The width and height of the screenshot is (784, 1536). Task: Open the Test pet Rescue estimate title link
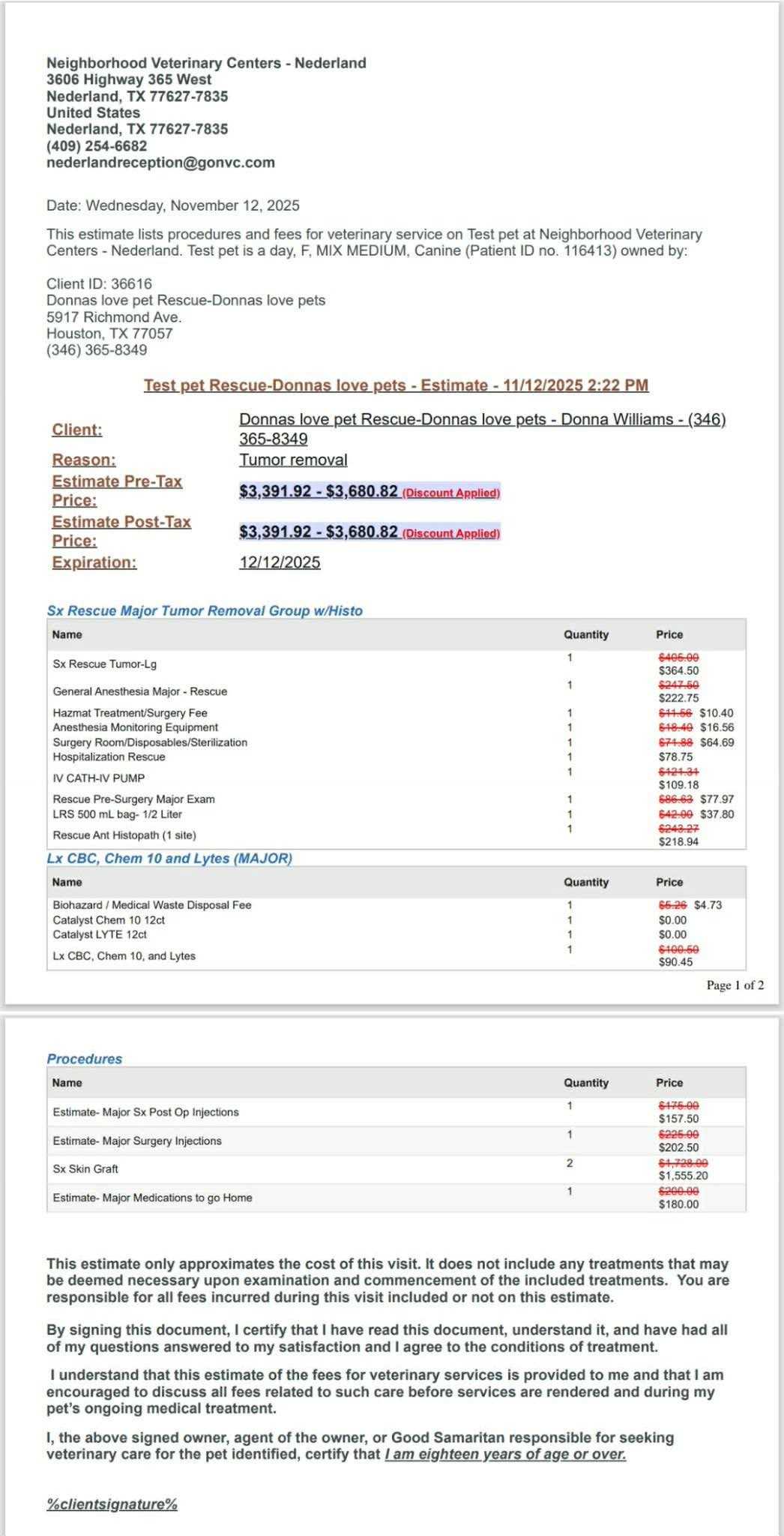coord(396,385)
